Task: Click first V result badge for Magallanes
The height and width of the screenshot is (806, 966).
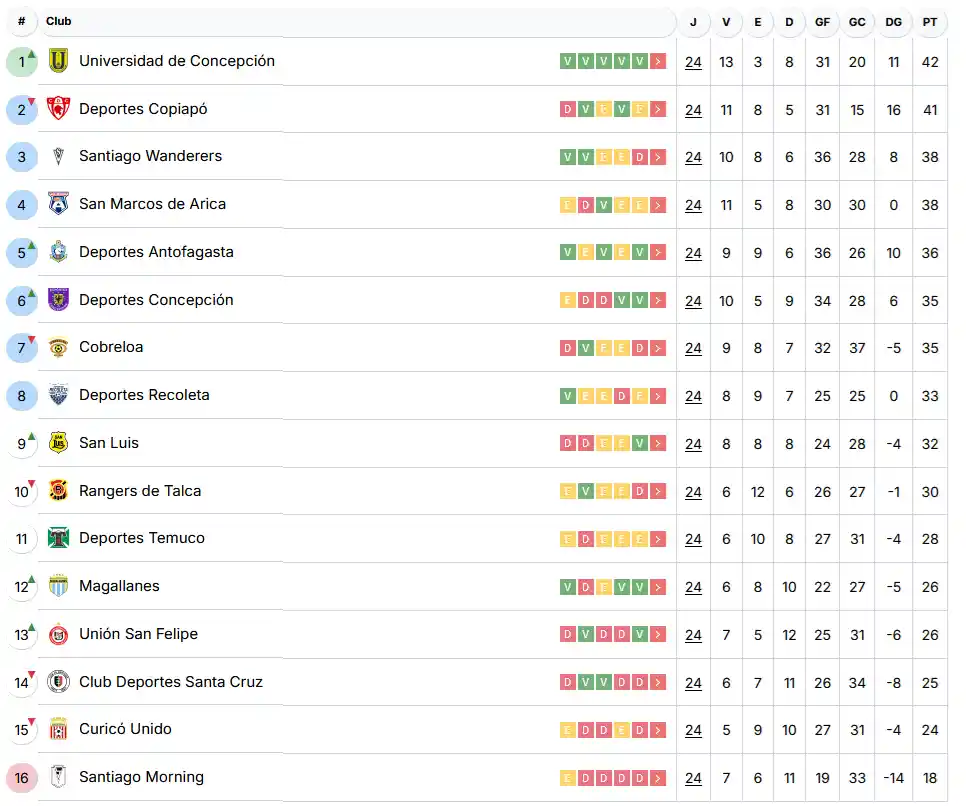Action: [x=567, y=587]
